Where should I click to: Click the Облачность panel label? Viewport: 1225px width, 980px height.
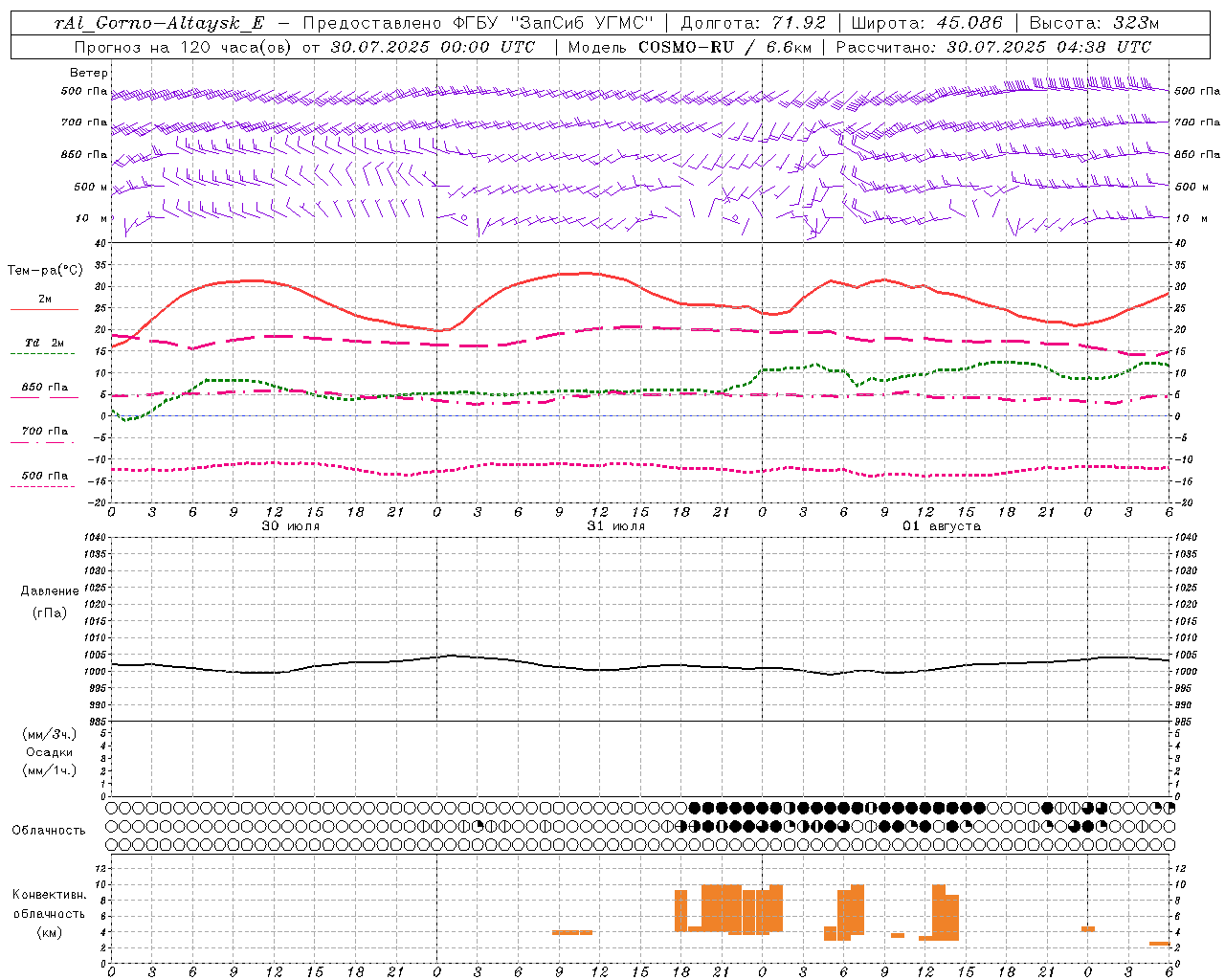[x=49, y=831]
